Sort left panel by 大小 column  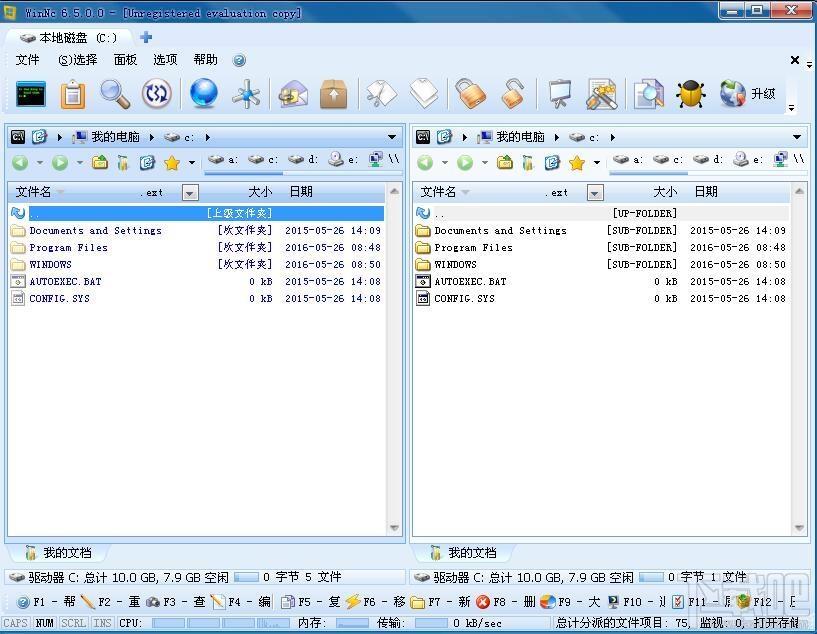[x=260, y=192]
